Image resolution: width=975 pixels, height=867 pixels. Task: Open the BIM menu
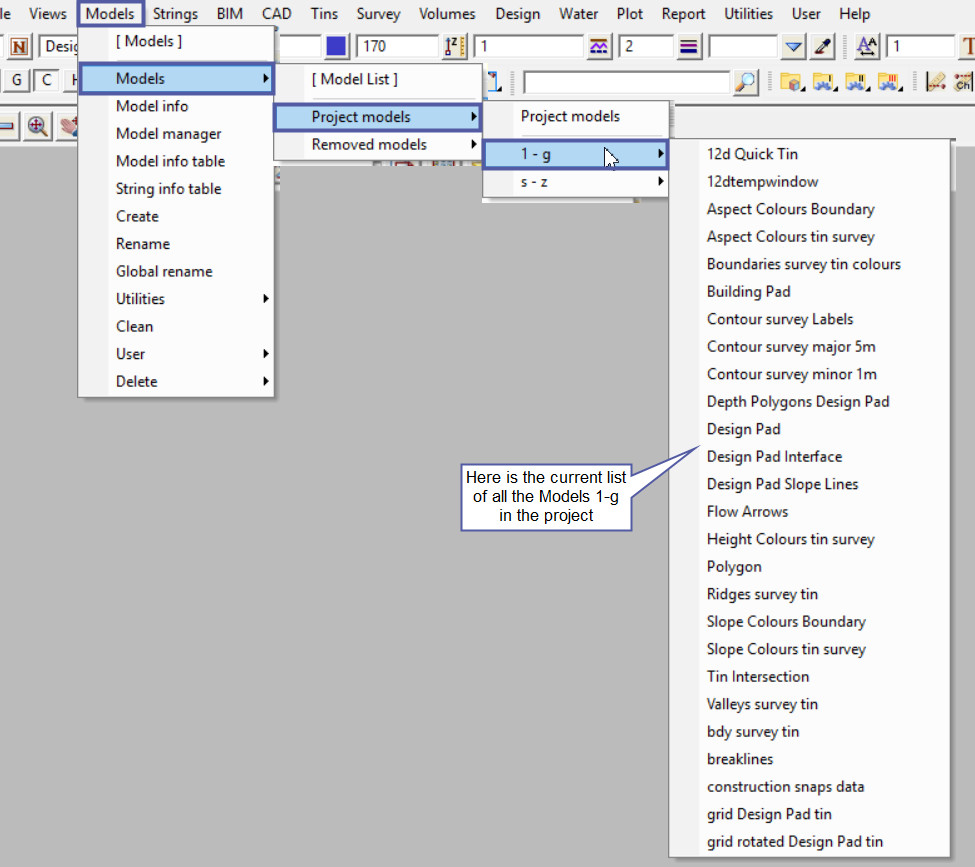coord(229,14)
